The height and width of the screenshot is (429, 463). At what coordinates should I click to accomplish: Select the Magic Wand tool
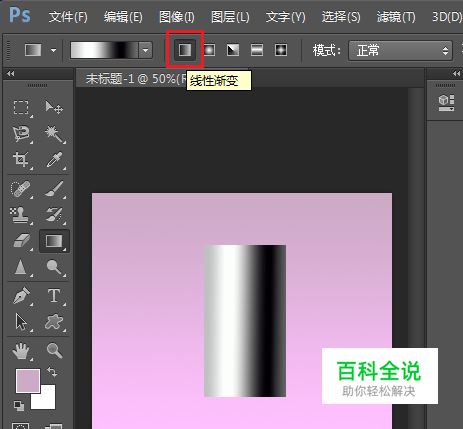54,133
